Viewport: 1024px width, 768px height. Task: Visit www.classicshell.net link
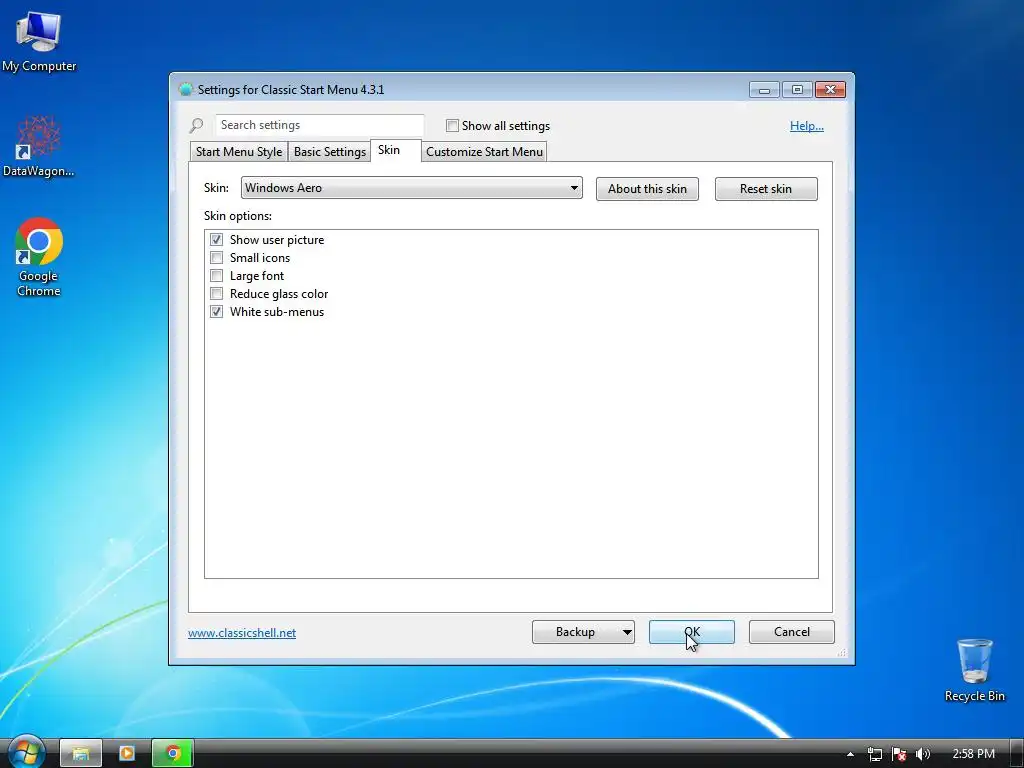(x=242, y=633)
